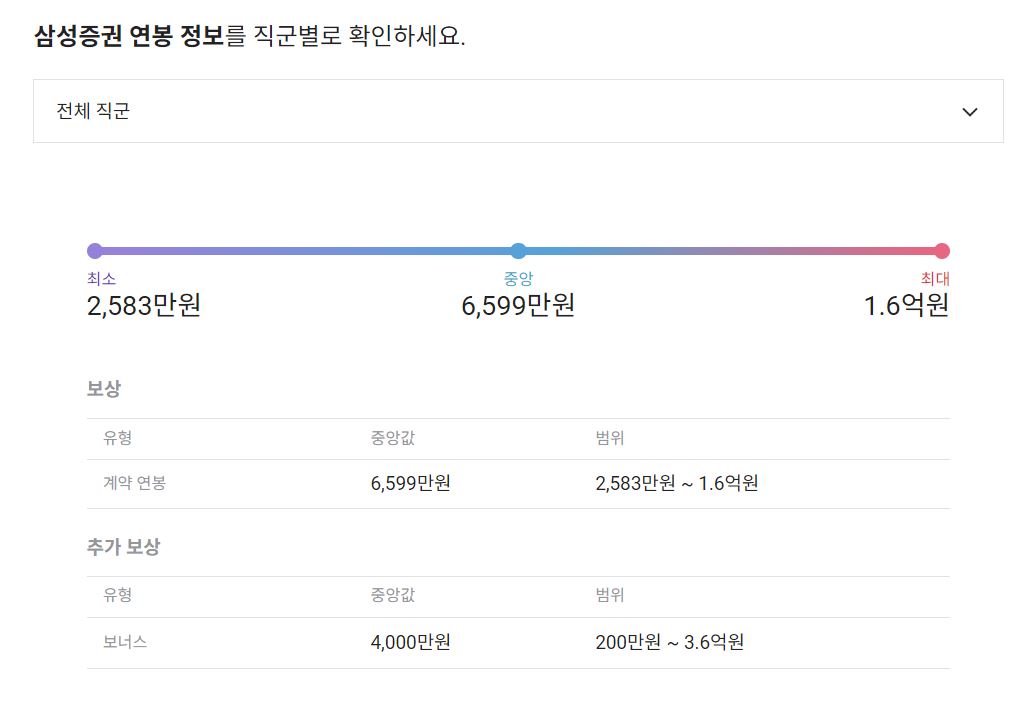Select the purple 최소 marker on the salary slider
The image size is (1019, 719).
94,250
